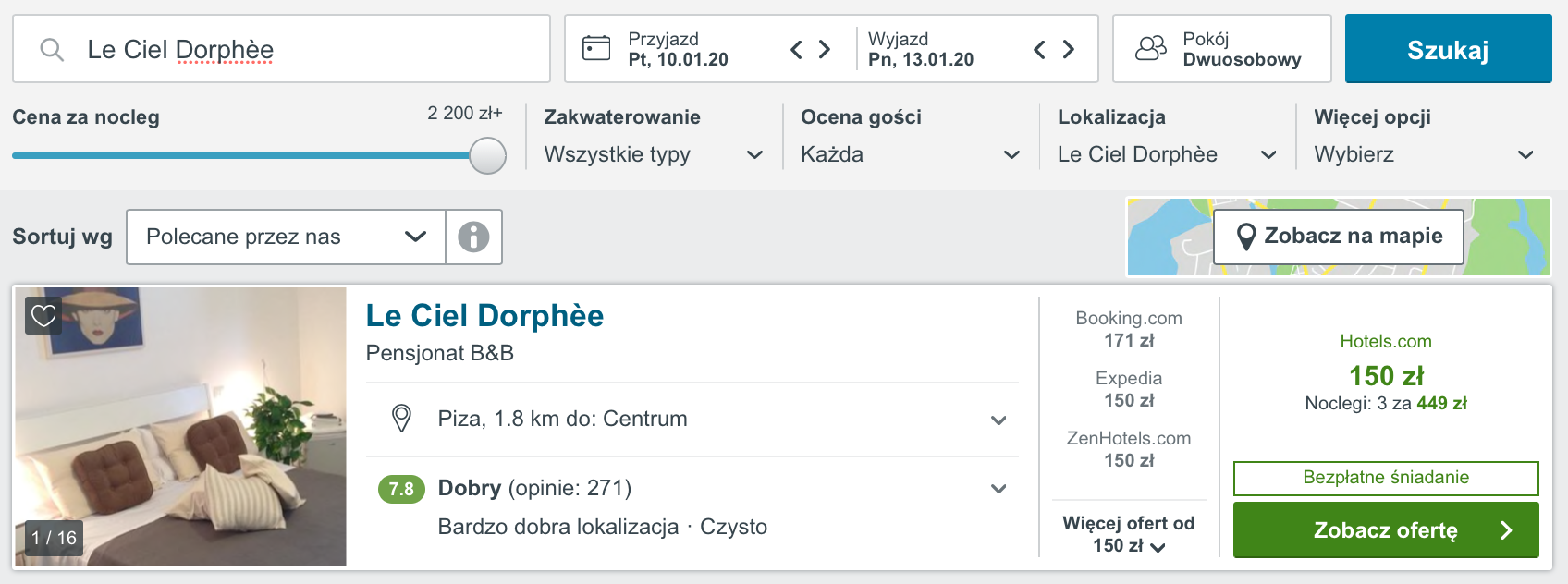Open the Le Ciel Dorphèe hotel title

[x=484, y=316]
